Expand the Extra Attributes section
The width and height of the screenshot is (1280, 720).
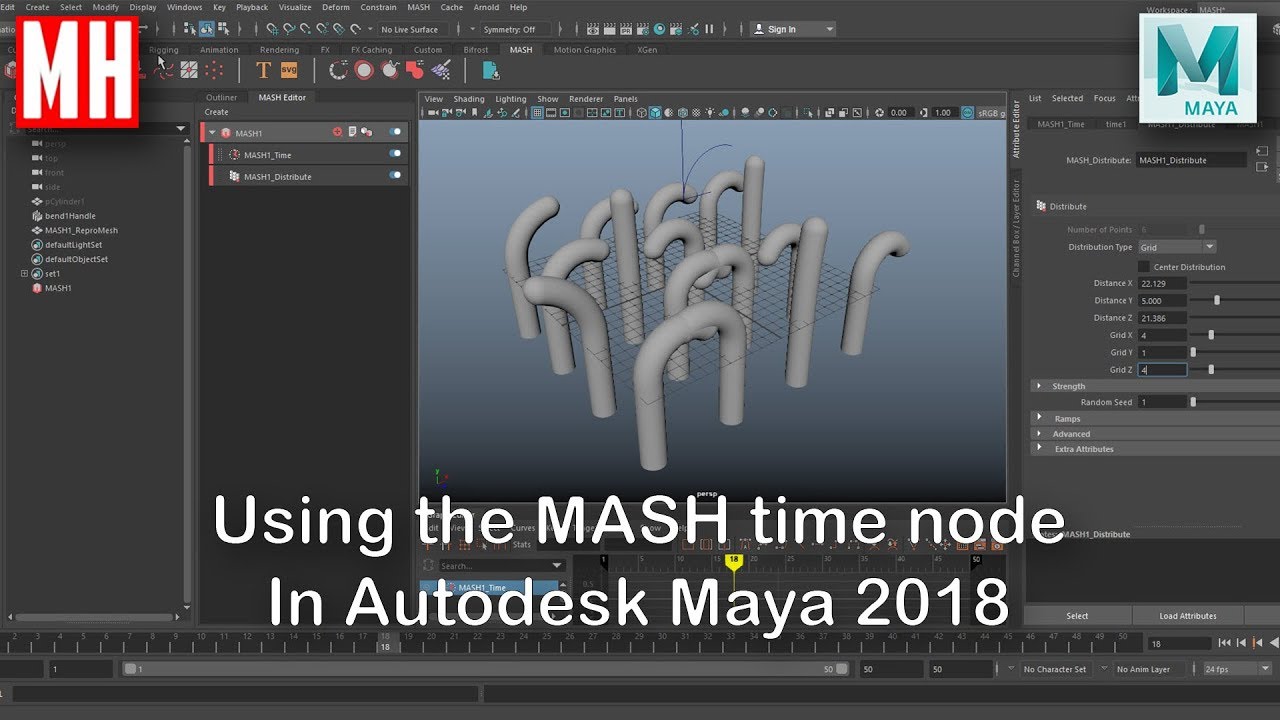[1040, 449]
